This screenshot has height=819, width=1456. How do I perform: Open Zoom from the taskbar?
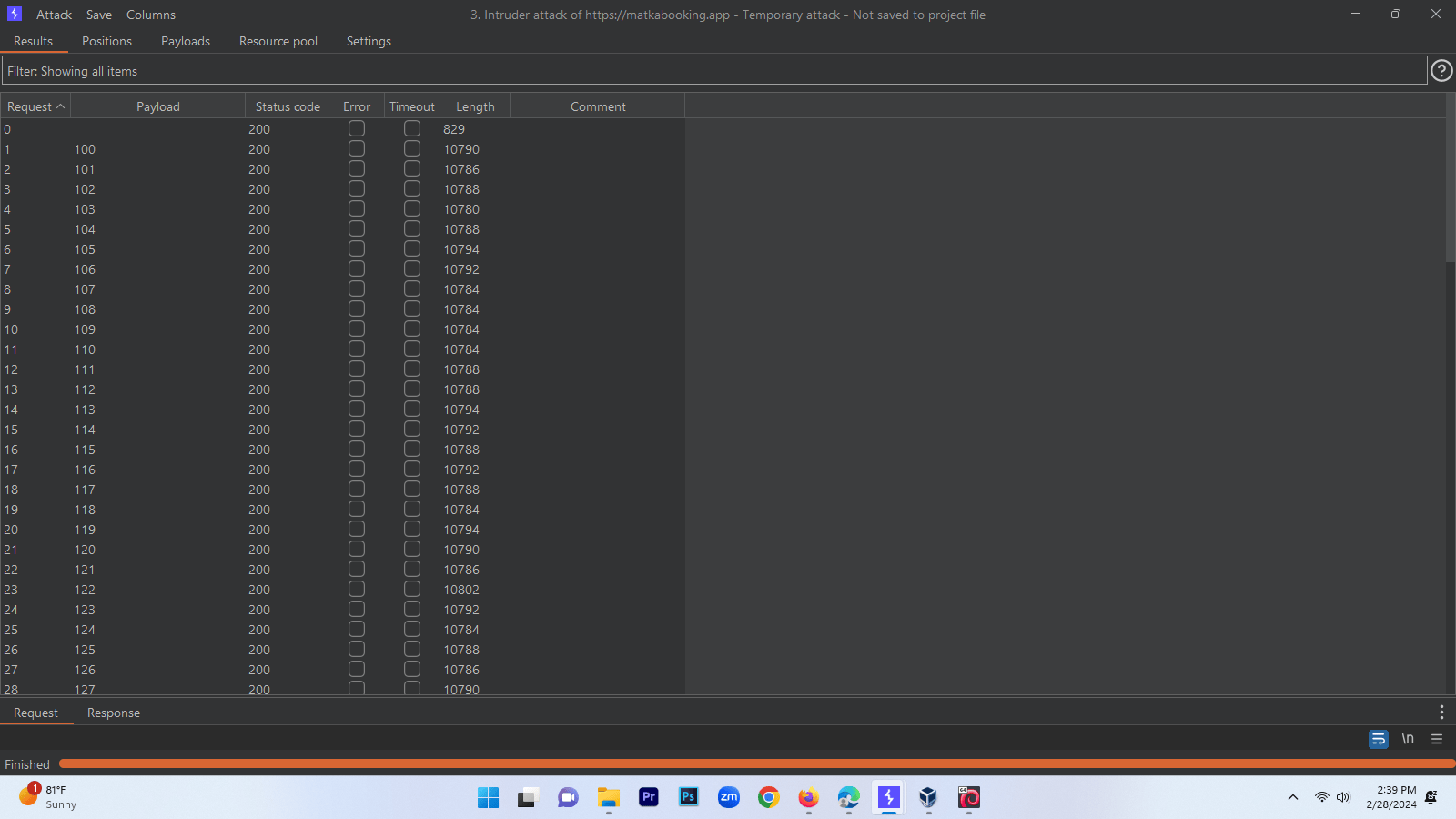(729, 798)
